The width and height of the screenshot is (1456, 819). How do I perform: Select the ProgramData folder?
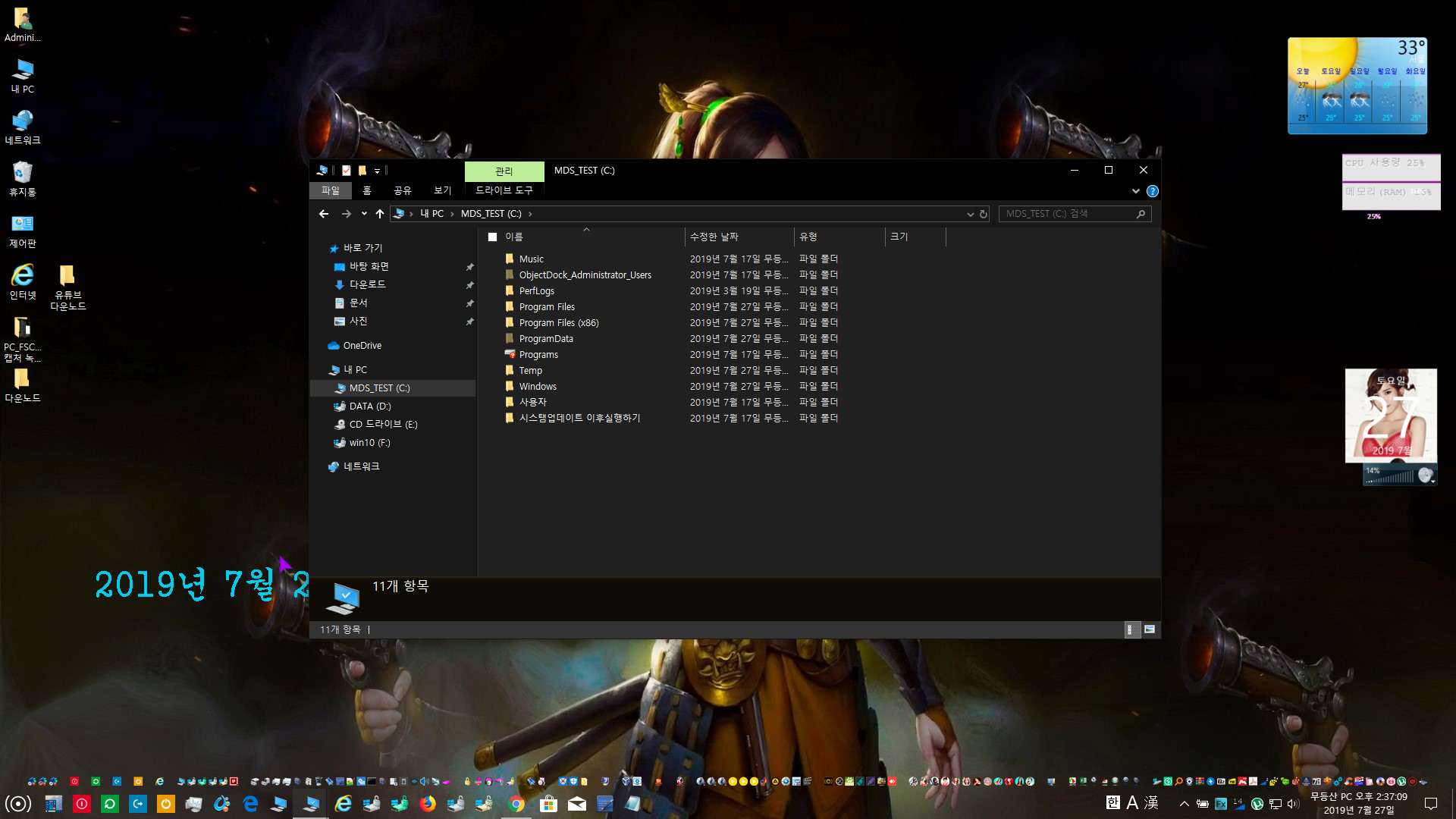point(546,338)
